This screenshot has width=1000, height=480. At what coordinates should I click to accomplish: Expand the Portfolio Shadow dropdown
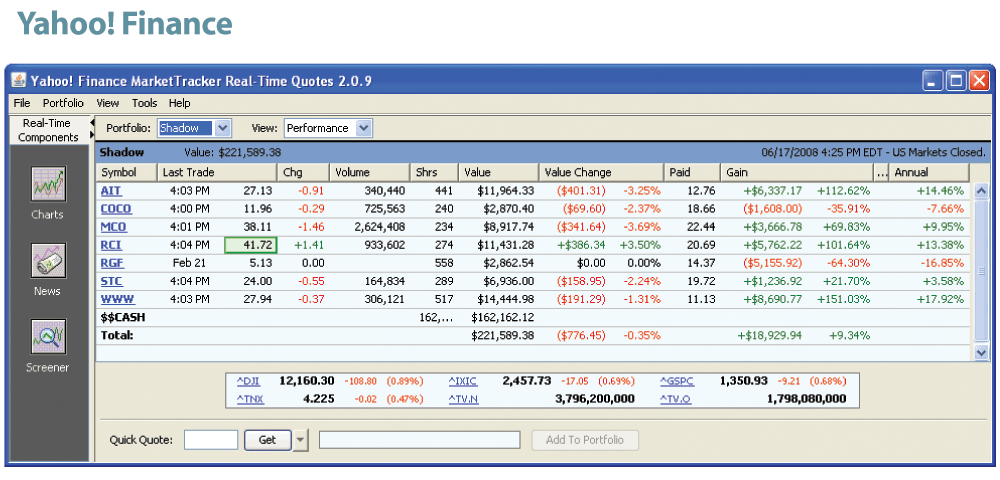(x=223, y=128)
